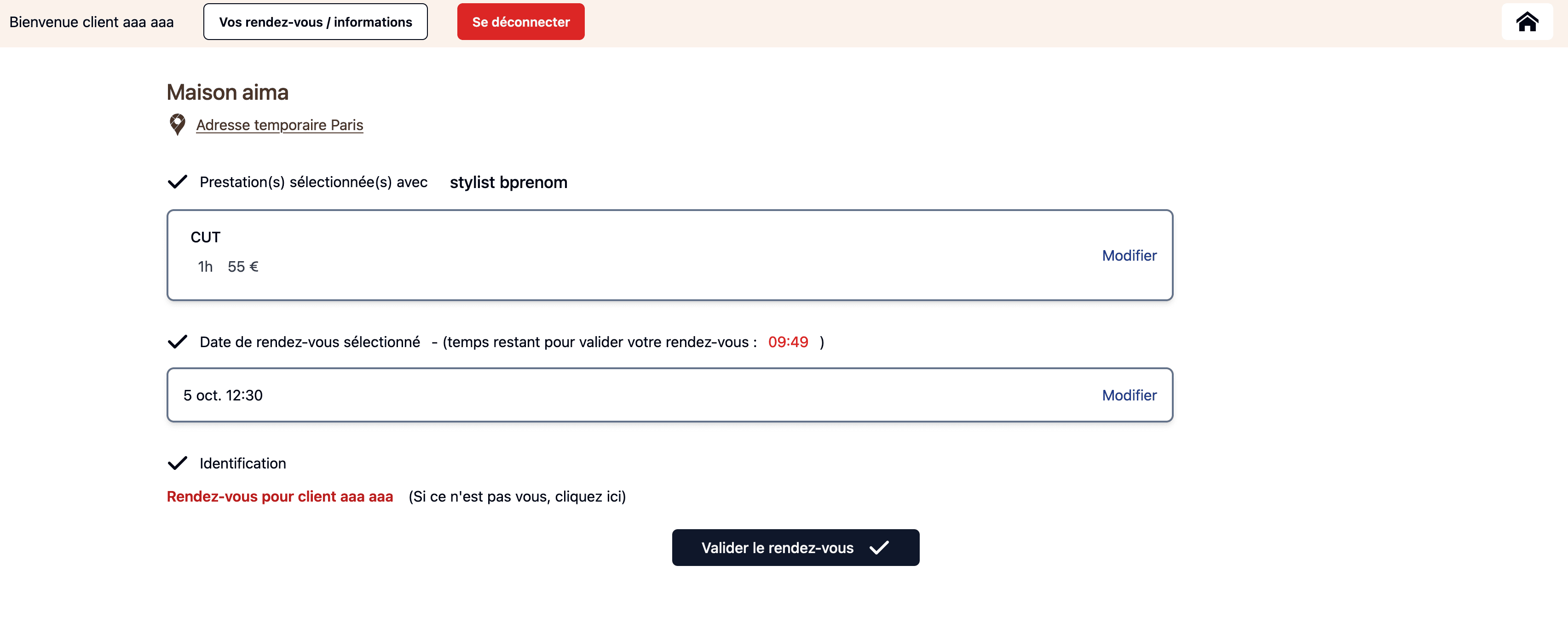Click checkmark beside Prestation(s) sélectionnée(s)
Image resolution: width=1568 pixels, height=617 pixels.
click(x=177, y=182)
